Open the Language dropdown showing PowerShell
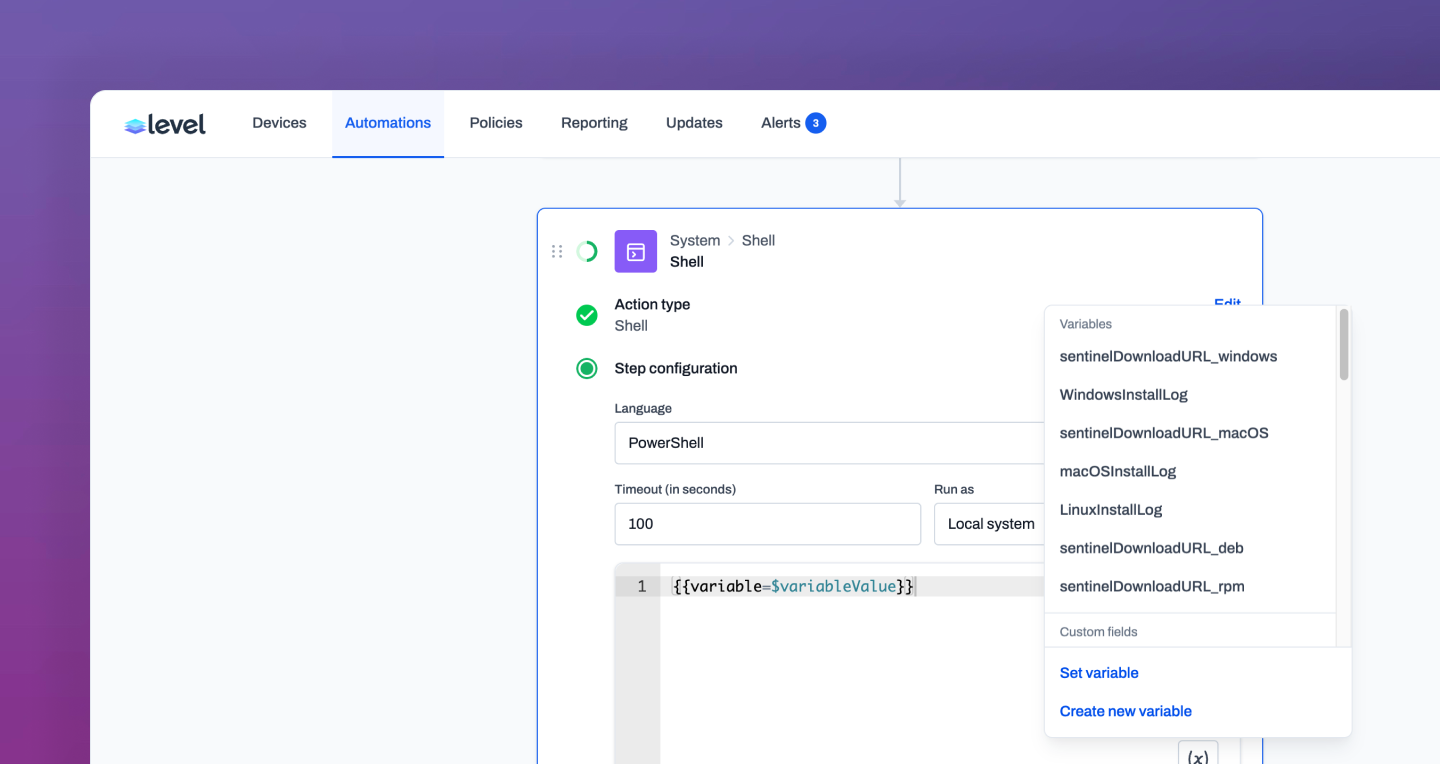1440x764 pixels. [x=830, y=443]
